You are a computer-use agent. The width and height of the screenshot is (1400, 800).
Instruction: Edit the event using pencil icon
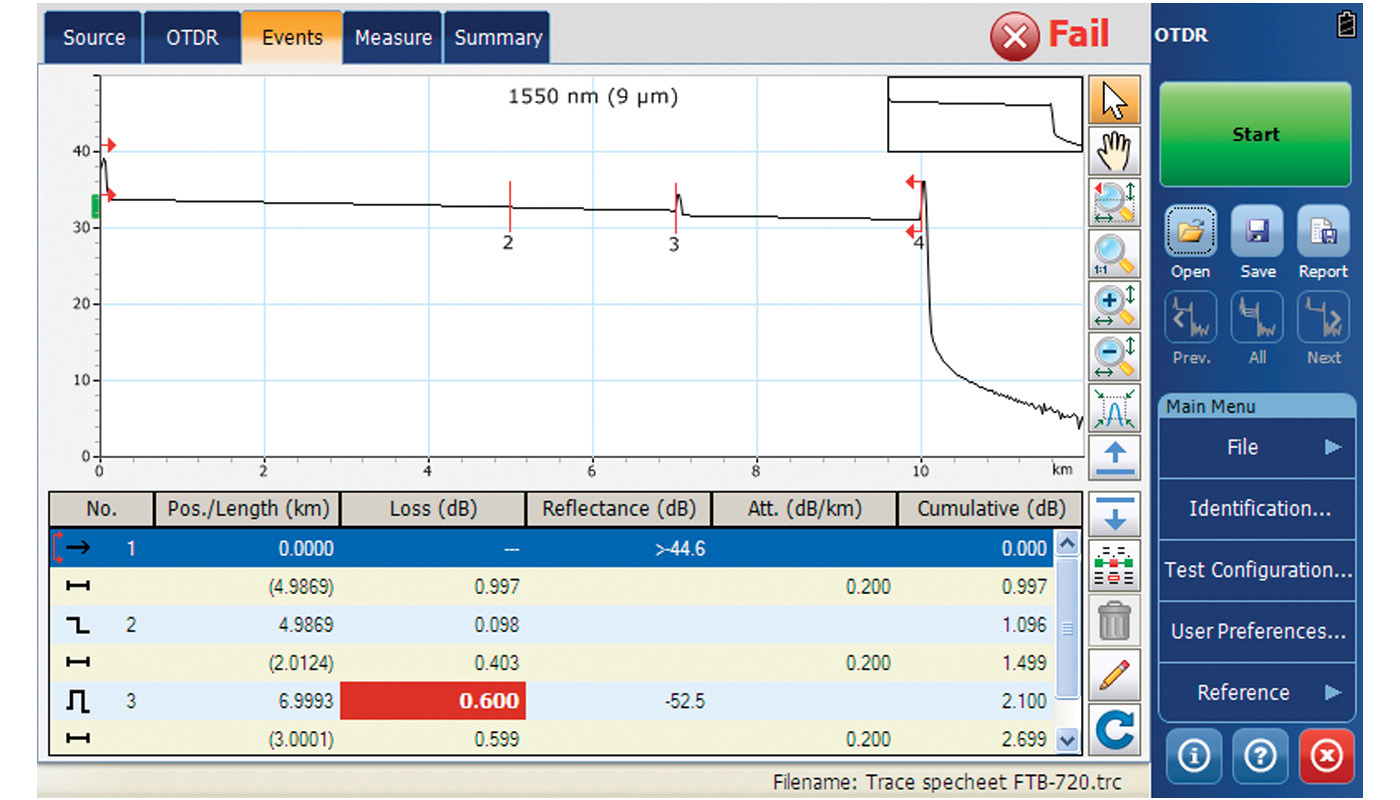coord(1114,675)
